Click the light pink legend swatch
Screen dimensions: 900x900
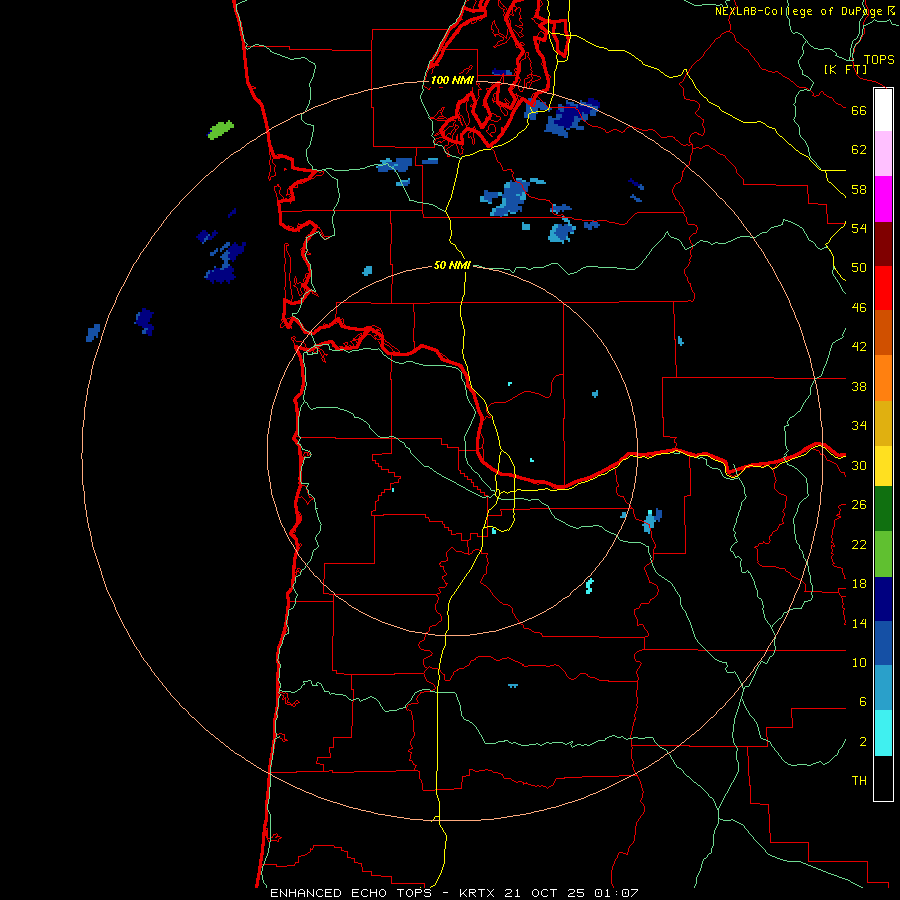pos(883,154)
